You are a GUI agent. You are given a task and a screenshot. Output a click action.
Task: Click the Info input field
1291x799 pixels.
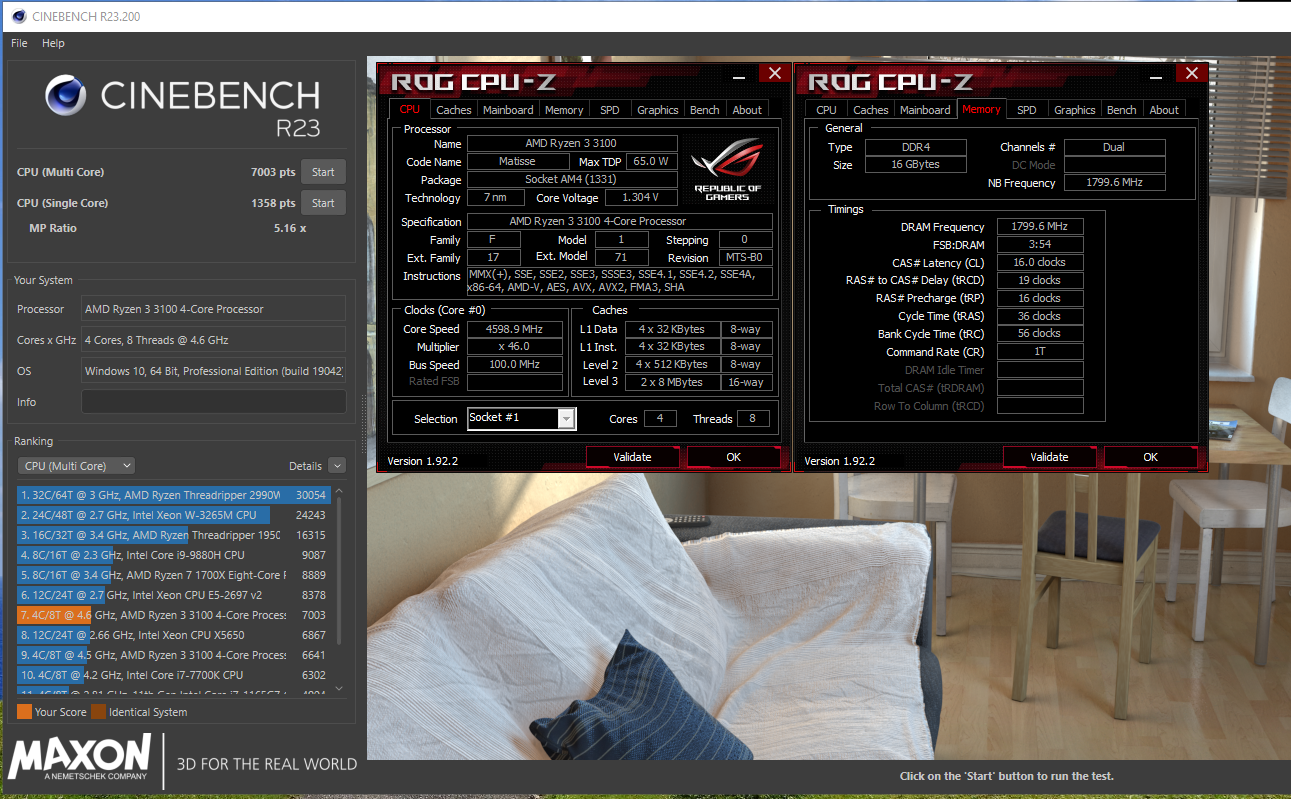point(213,402)
